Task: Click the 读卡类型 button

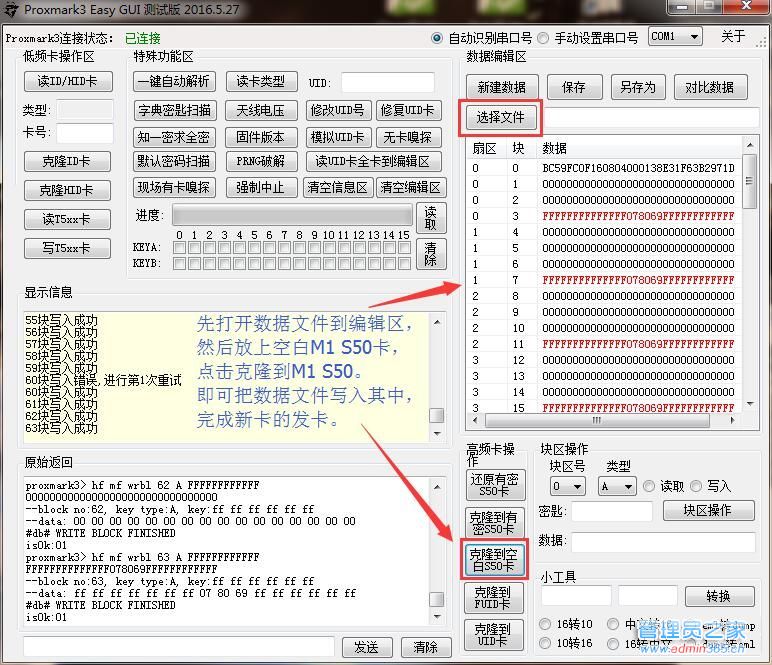Action: [261, 81]
